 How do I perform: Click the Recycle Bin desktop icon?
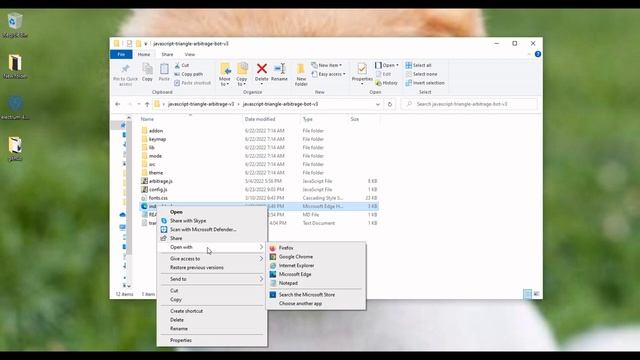click(15, 25)
